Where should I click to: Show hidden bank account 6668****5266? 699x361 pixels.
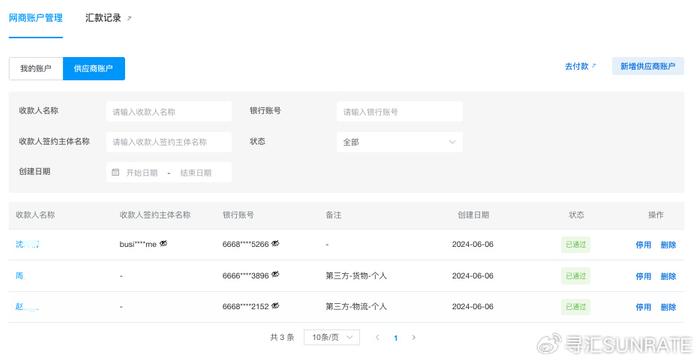(x=275, y=243)
